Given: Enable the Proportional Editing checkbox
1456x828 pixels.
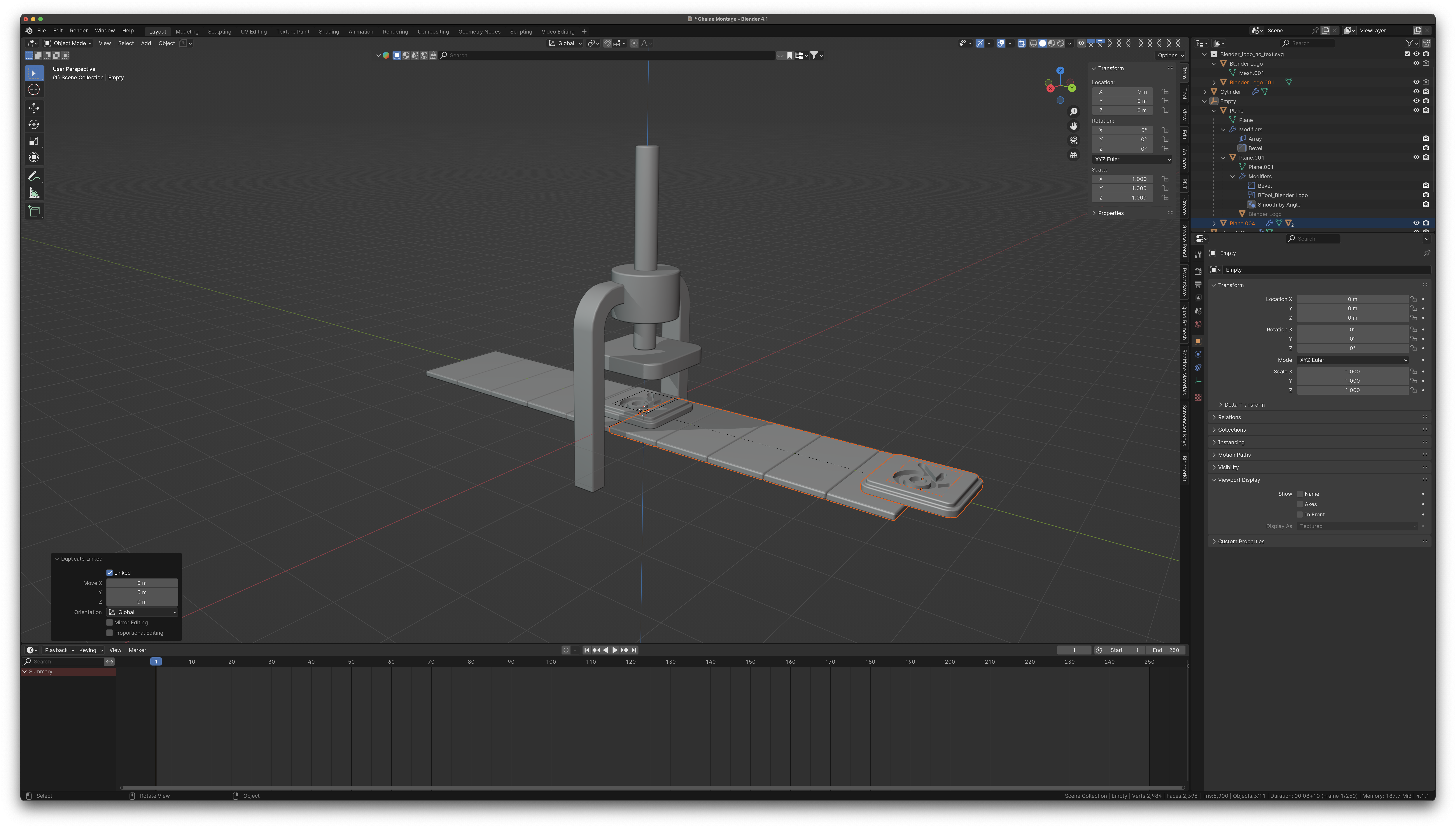Looking at the screenshot, I should pyautogui.click(x=110, y=633).
